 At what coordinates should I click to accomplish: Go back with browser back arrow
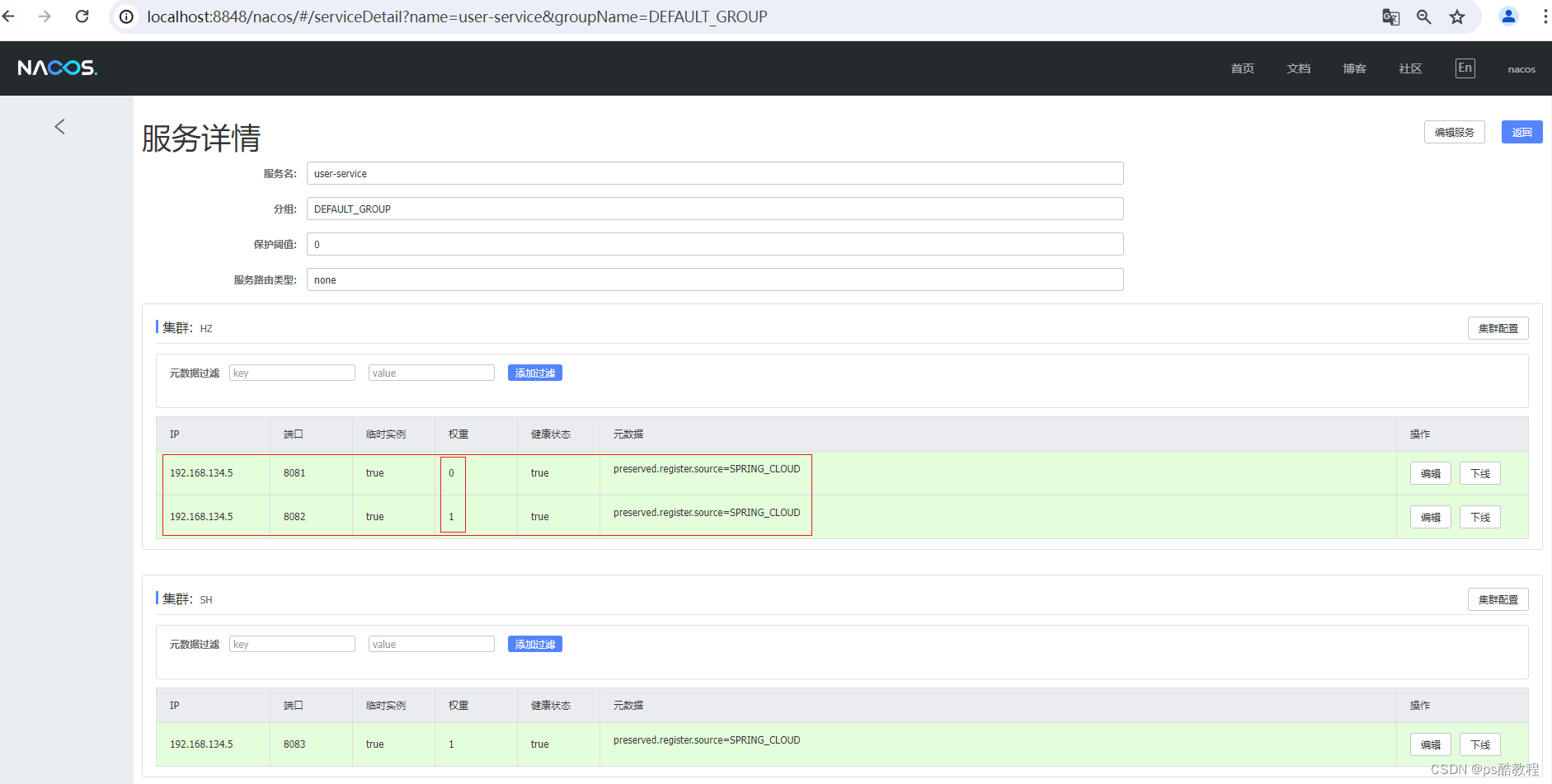[x=9, y=16]
